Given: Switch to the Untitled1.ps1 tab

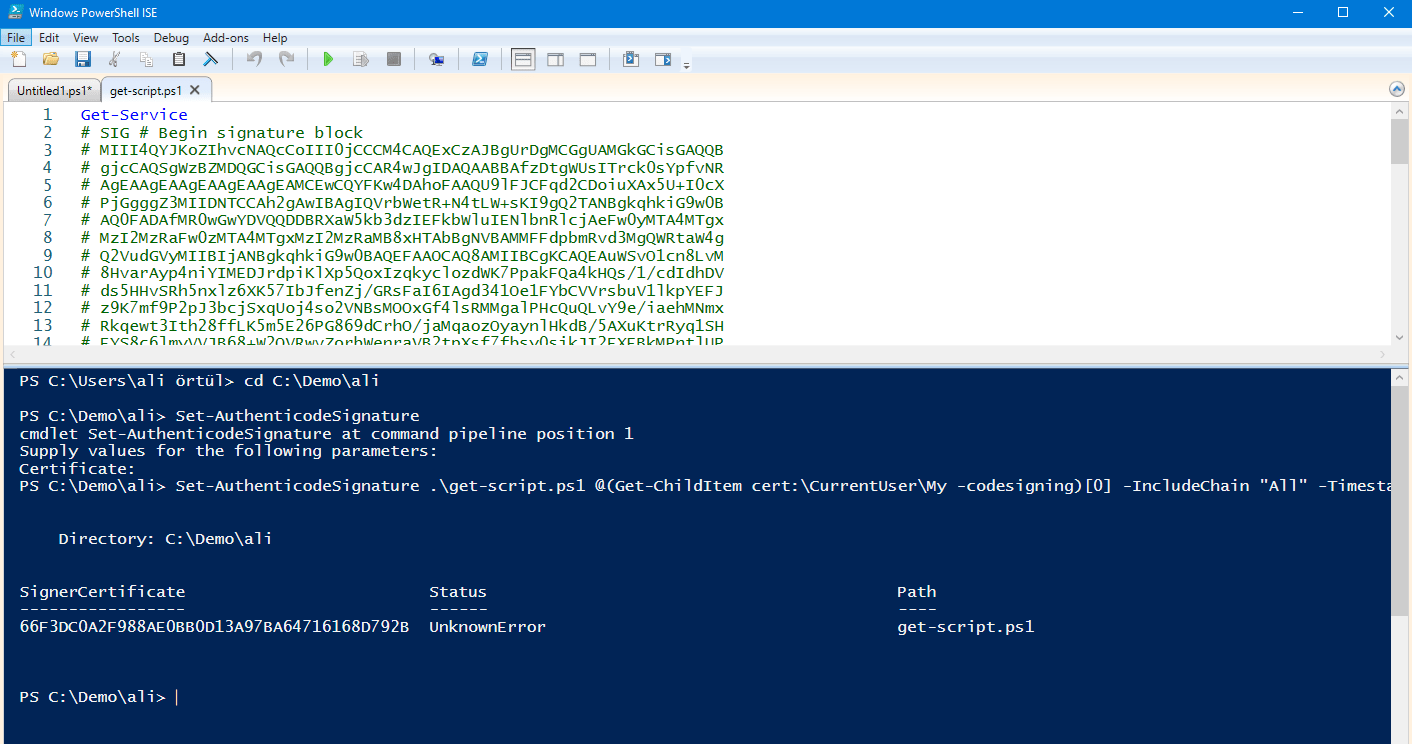Looking at the screenshot, I should tap(54, 90).
